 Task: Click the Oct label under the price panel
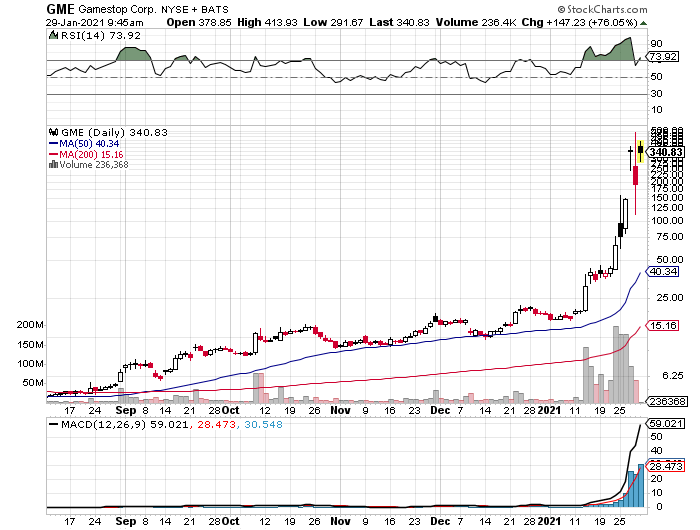(x=230, y=410)
